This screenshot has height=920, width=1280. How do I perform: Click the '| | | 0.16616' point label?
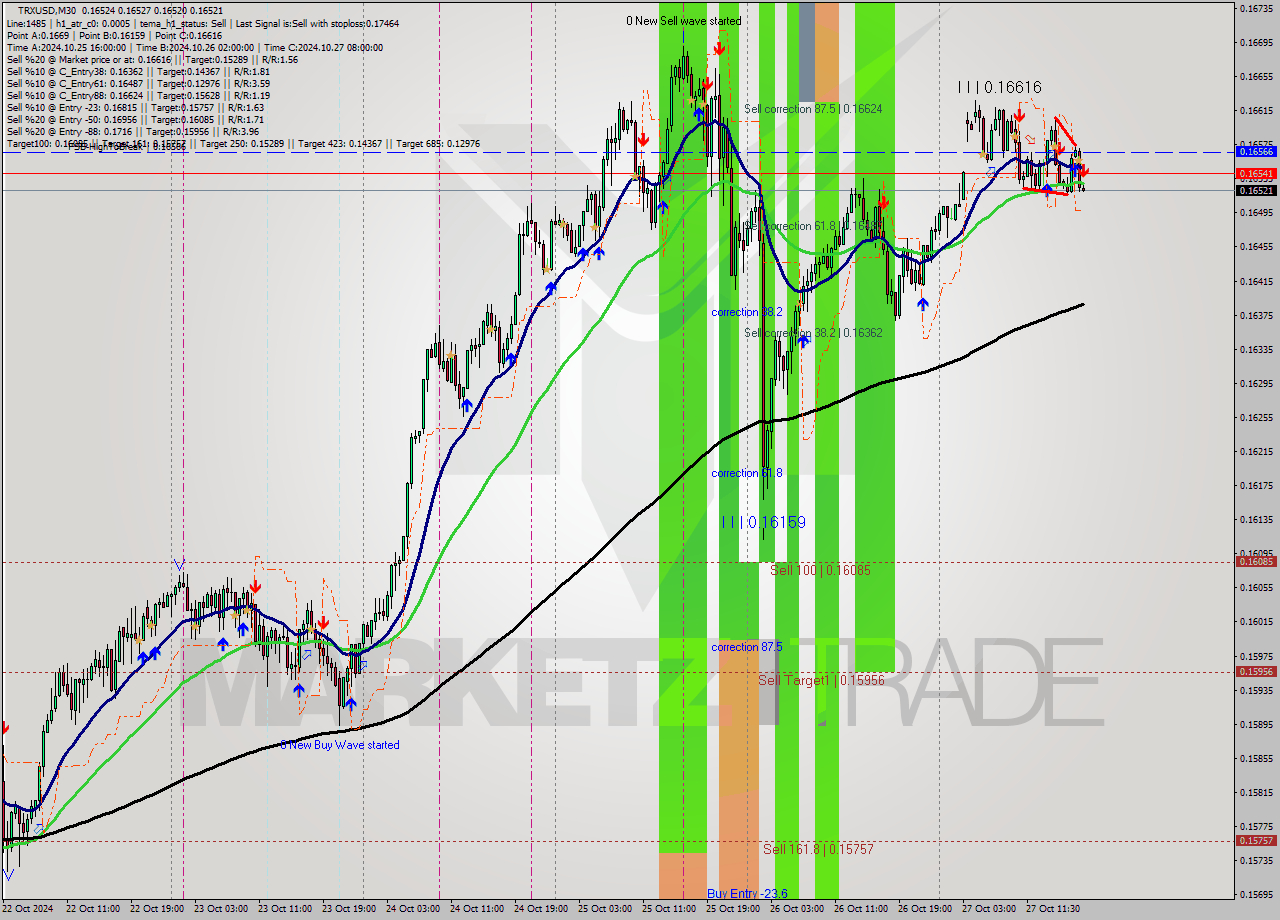pos(999,88)
